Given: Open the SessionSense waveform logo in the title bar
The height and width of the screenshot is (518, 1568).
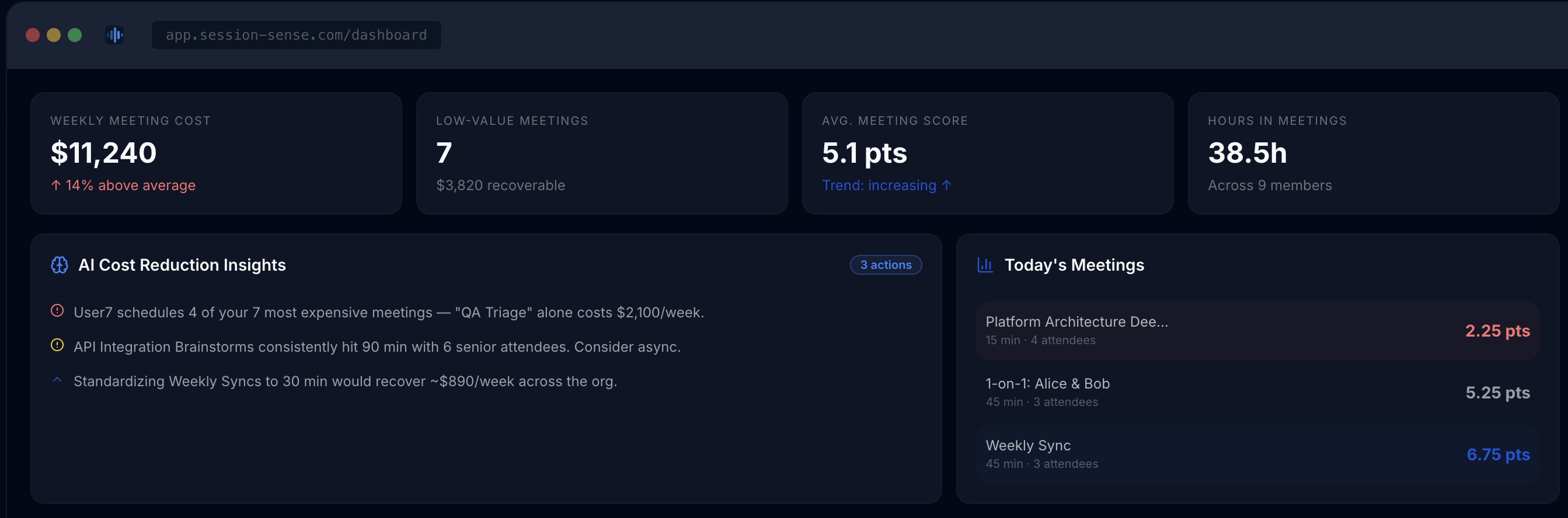Looking at the screenshot, I should tap(114, 35).
